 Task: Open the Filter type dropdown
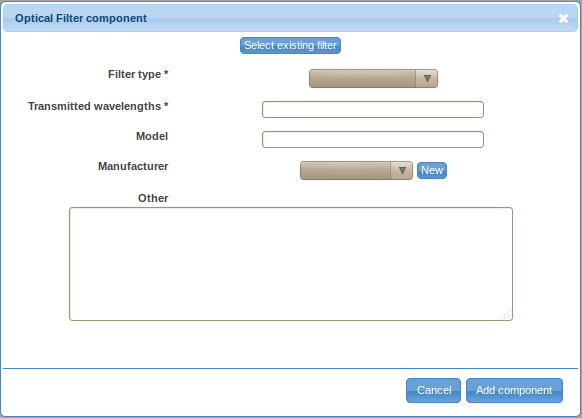373,78
